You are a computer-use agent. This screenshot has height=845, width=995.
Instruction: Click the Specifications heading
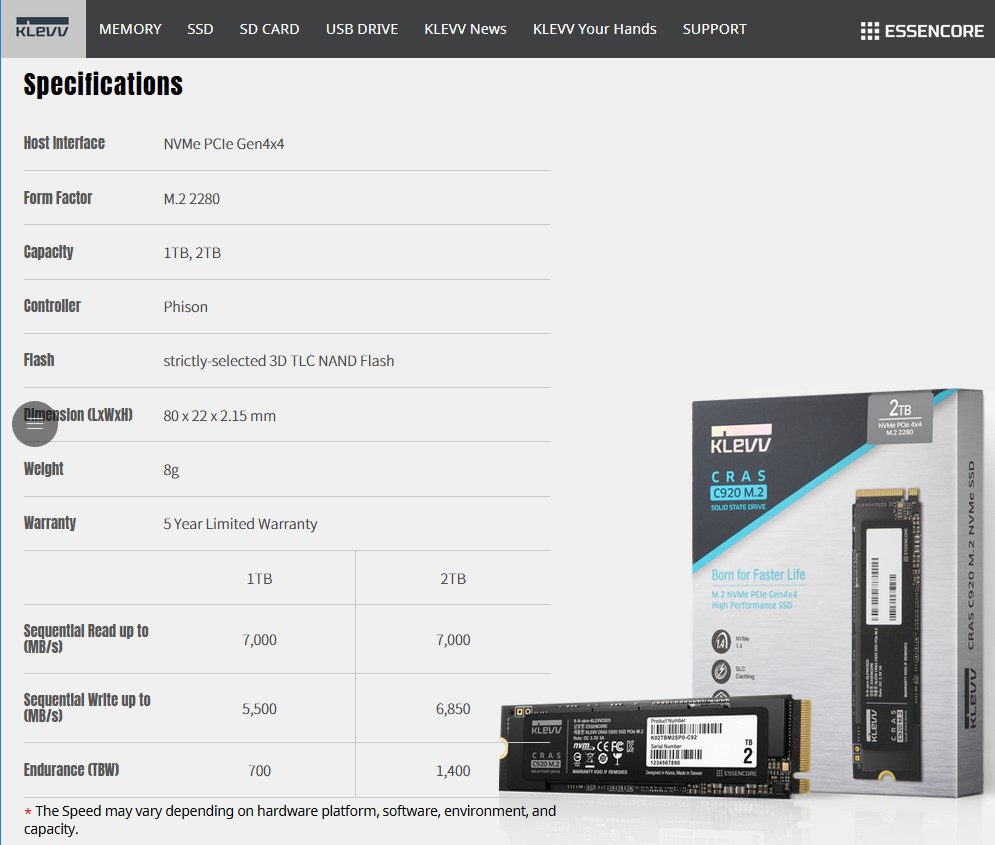[102, 84]
